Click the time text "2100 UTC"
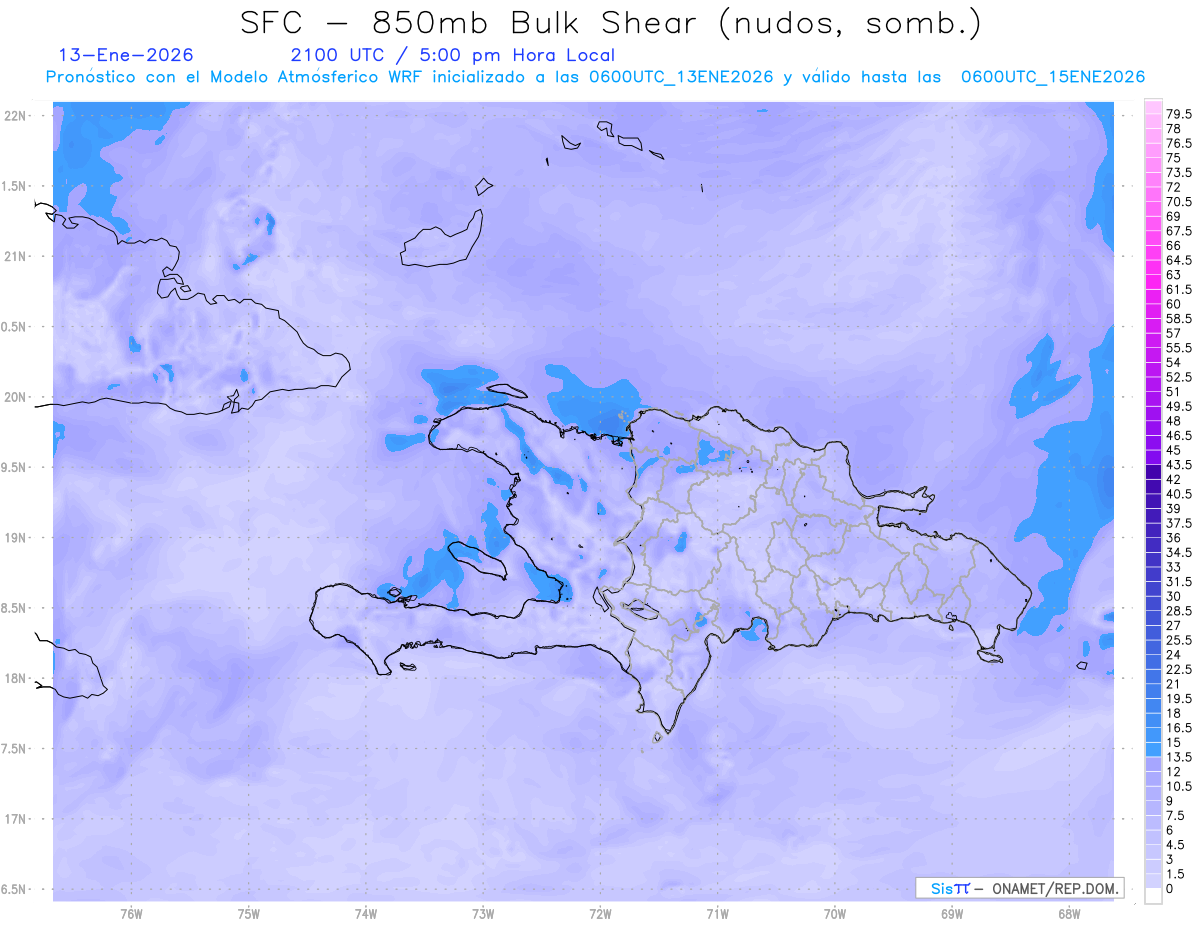 coord(338,55)
